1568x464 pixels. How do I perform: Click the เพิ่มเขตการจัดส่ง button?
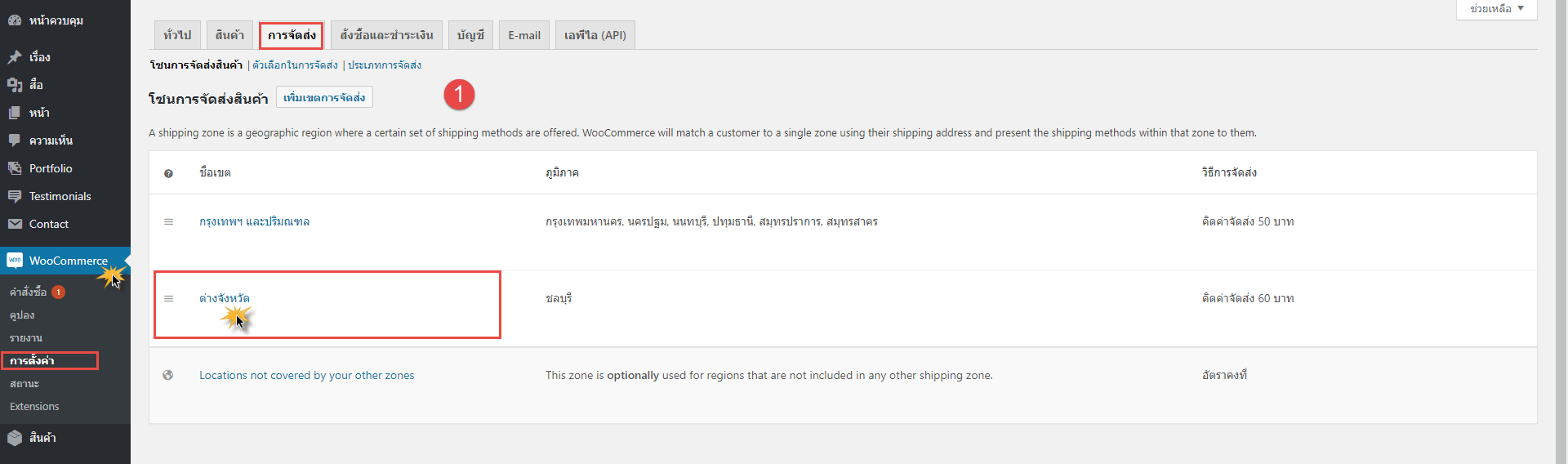coord(324,97)
